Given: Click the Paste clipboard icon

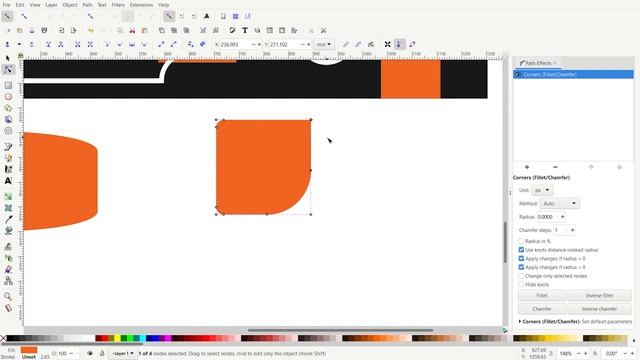Looking at the screenshot, I should pos(144,31).
